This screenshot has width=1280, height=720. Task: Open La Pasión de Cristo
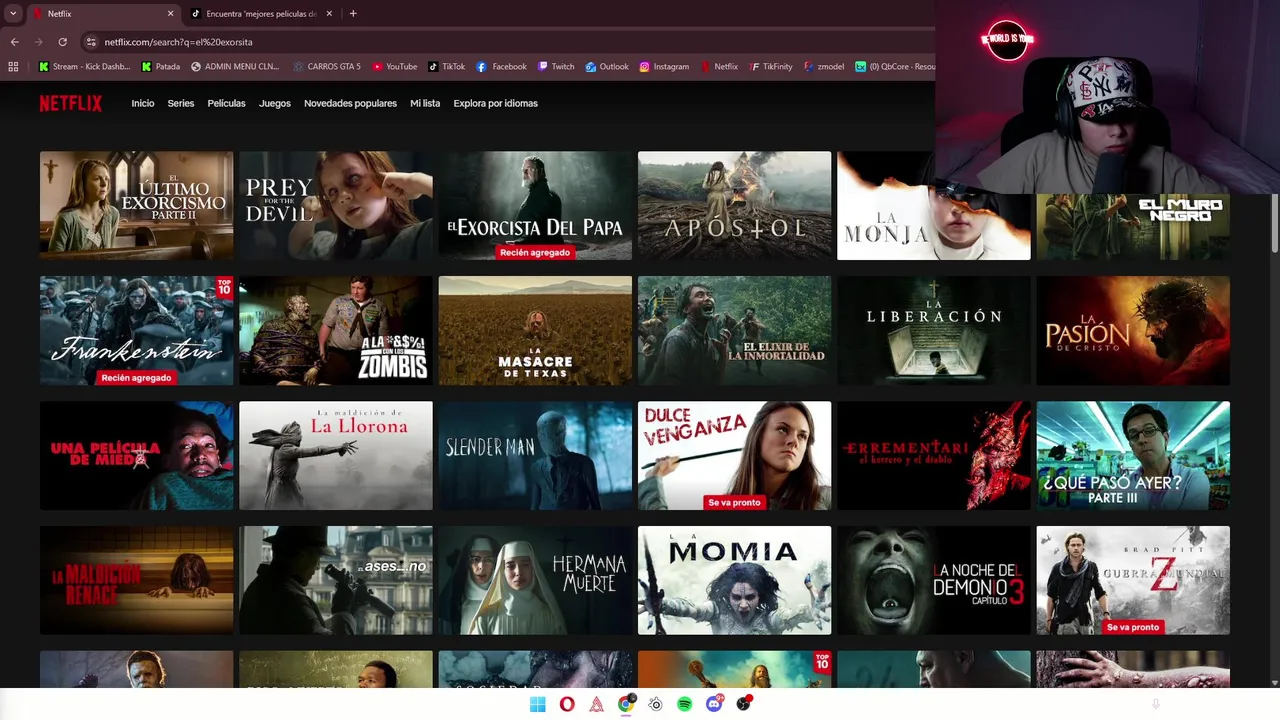(x=1133, y=330)
